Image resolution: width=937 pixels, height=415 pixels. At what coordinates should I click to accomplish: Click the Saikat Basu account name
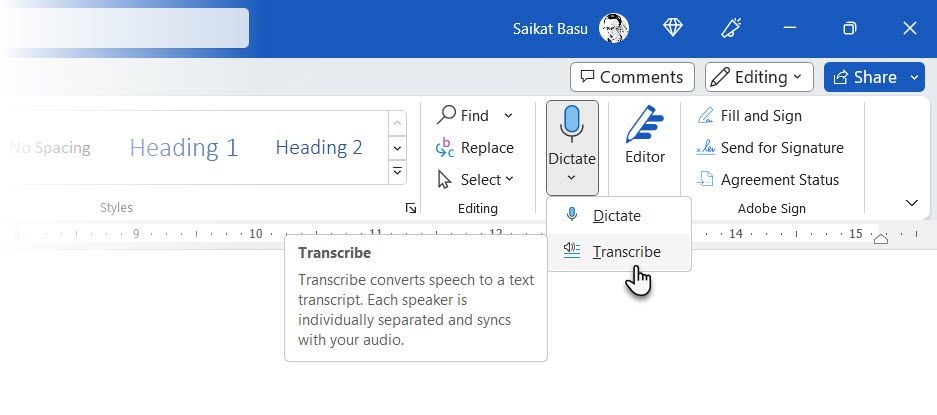point(550,29)
